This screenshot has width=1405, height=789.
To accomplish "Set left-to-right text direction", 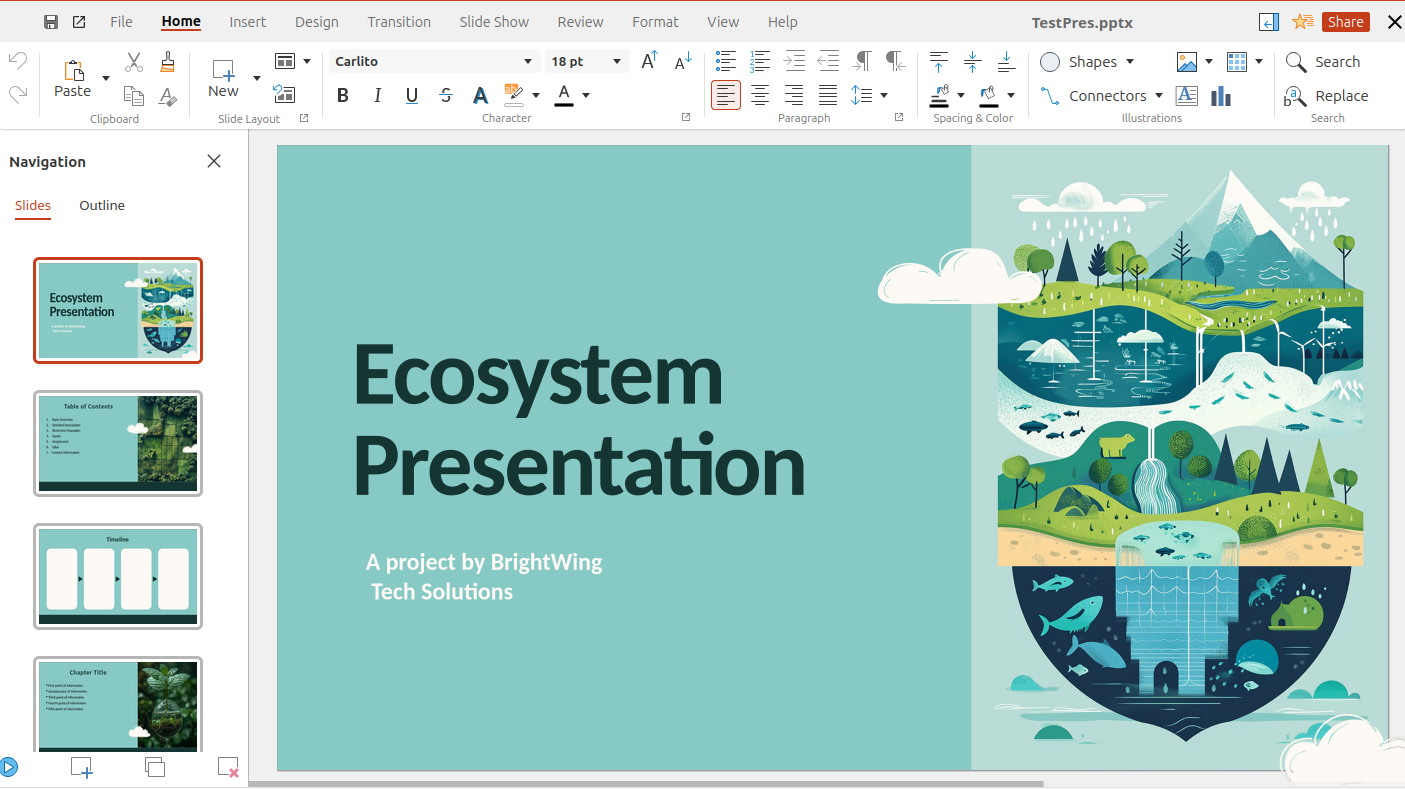I will pos(861,61).
